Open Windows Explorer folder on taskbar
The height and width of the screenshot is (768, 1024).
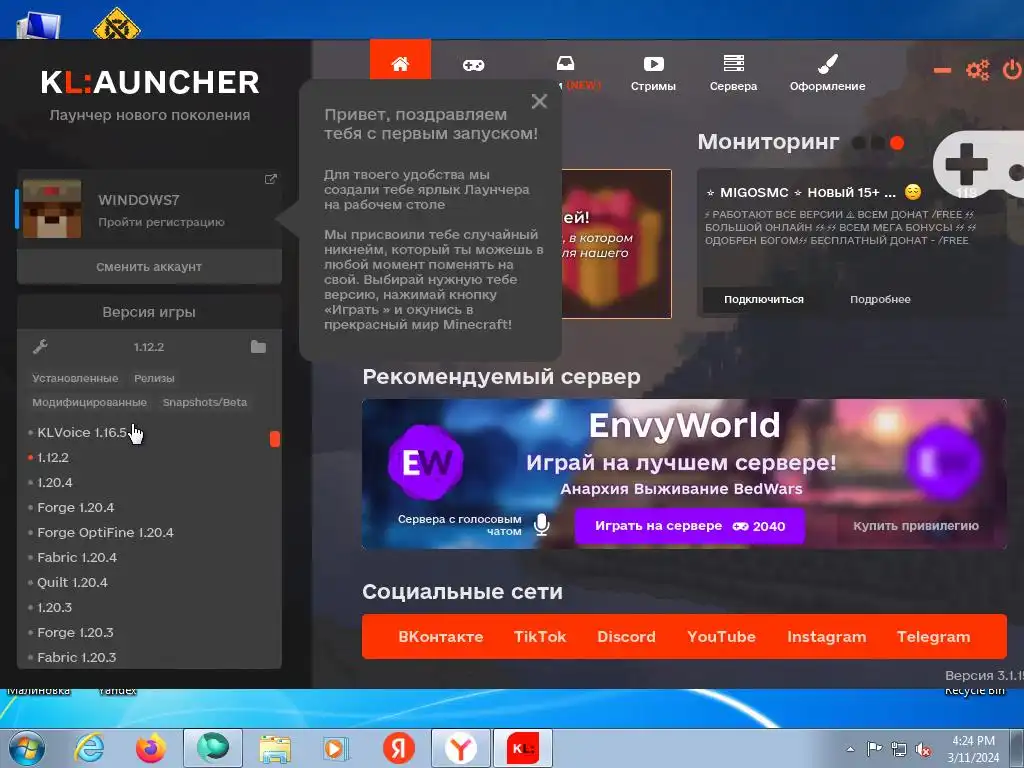coord(275,748)
